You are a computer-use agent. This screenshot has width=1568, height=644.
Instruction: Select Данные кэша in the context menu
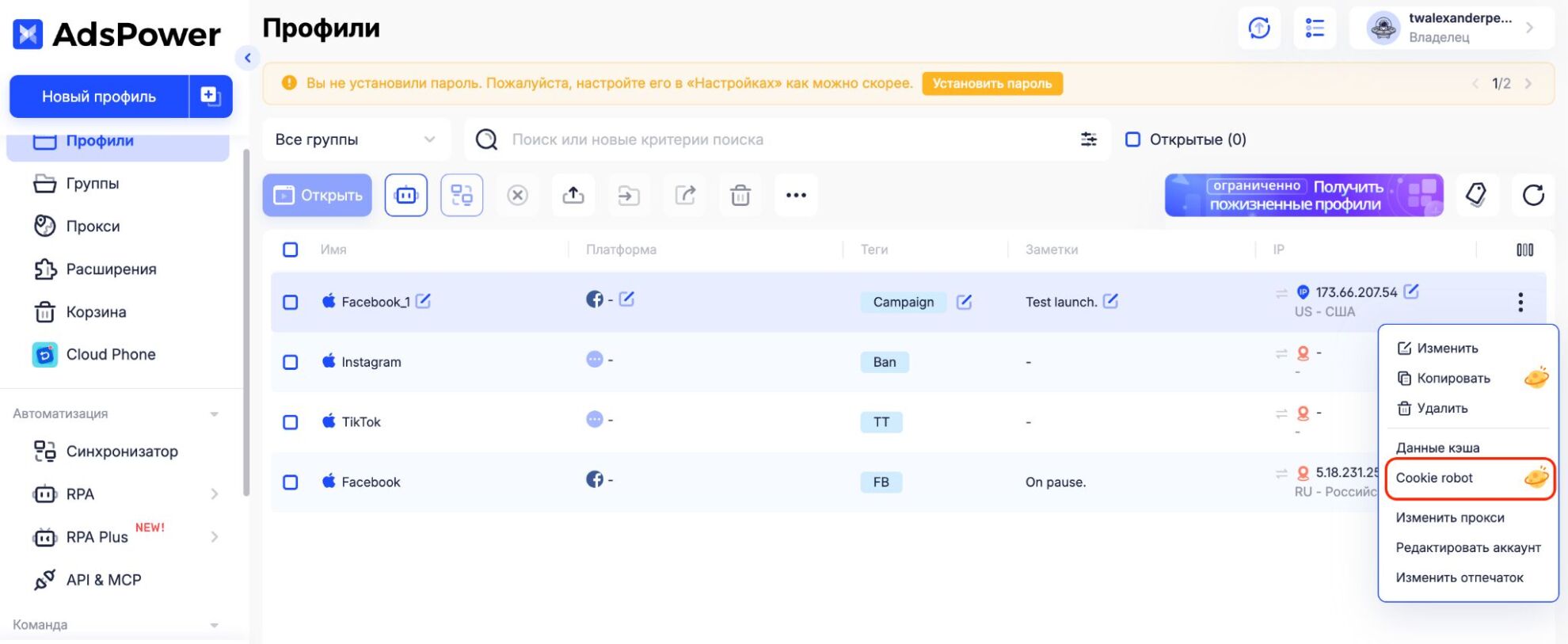coord(1437,448)
